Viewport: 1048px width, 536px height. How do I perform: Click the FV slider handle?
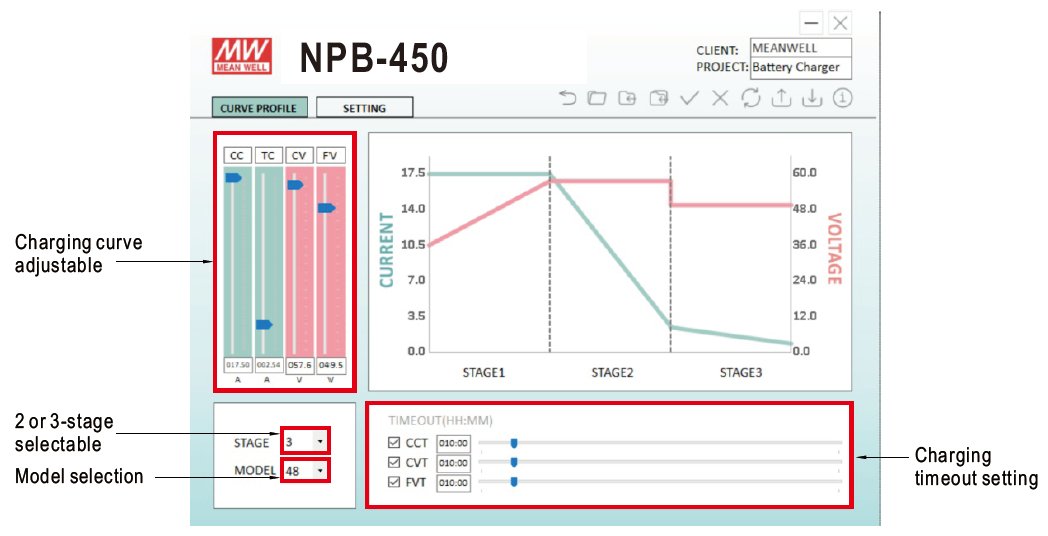click(326, 208)
